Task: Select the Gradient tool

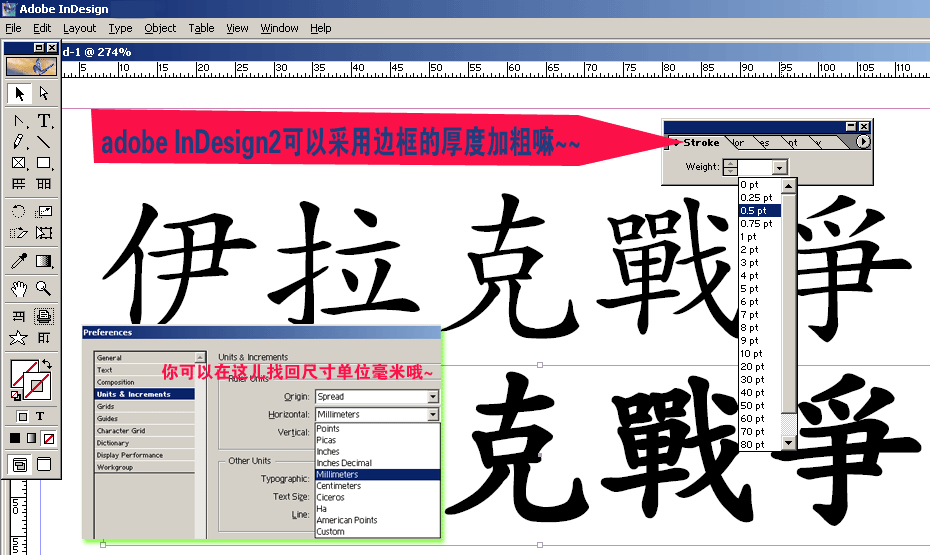Action: click(x=44, y=260)
